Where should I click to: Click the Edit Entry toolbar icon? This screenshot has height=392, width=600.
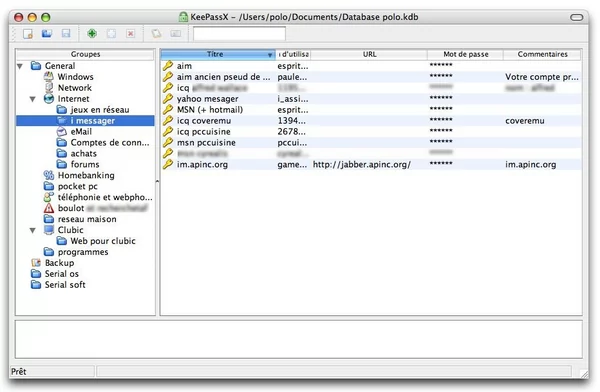(111, 34)
